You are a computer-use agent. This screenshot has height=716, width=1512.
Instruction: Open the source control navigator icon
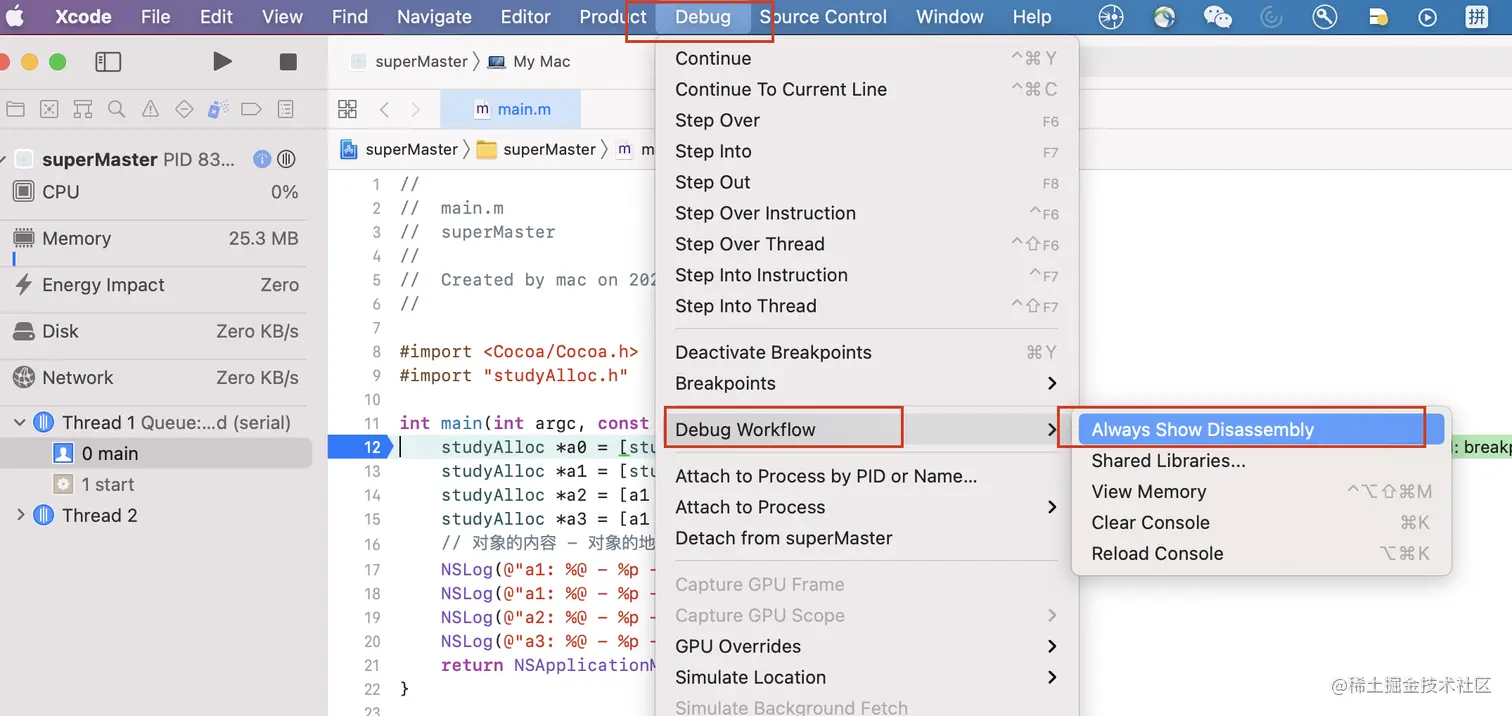pyautogui.click(x=49, y=109)
